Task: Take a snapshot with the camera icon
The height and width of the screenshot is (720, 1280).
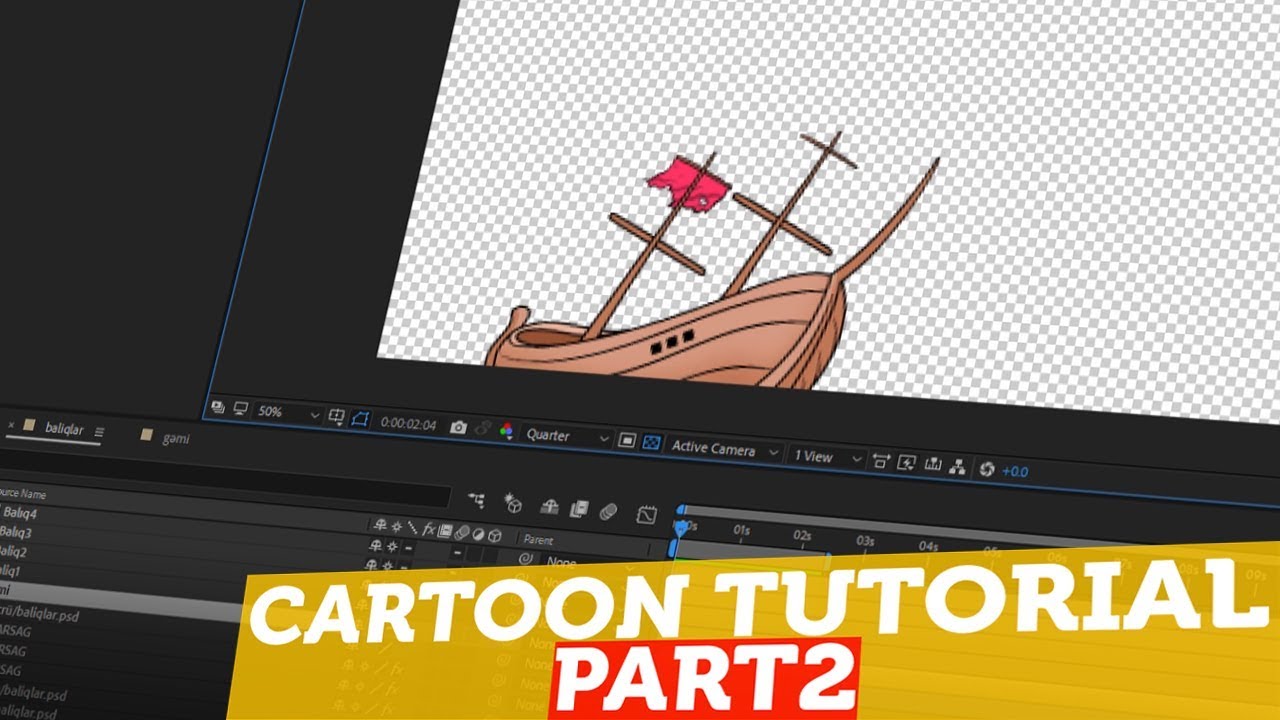Action: tap(458, 427)
